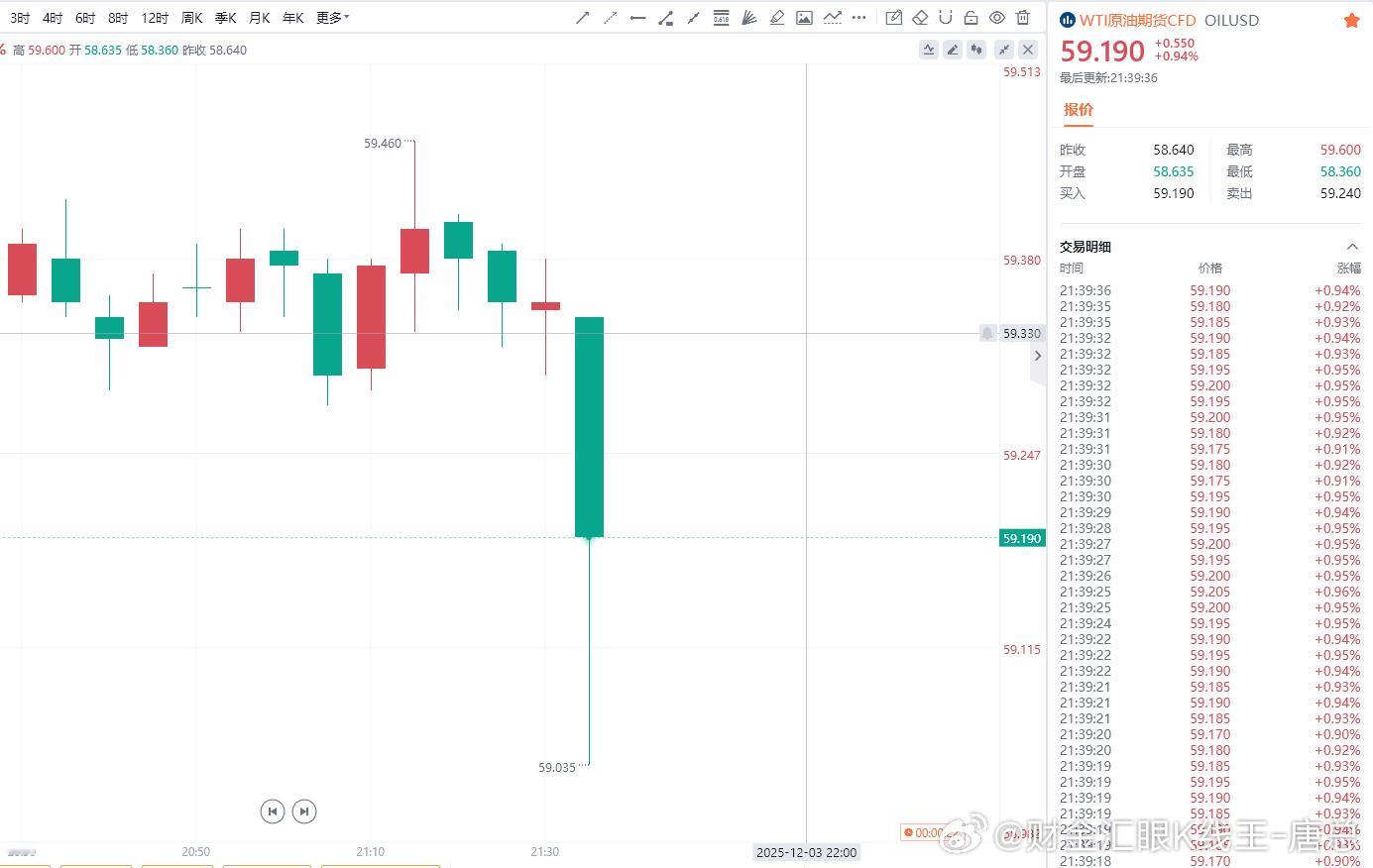This screenshot has width=1373, height=868.
Task: Close the chart panel with X
Action: coord(1028,50)
